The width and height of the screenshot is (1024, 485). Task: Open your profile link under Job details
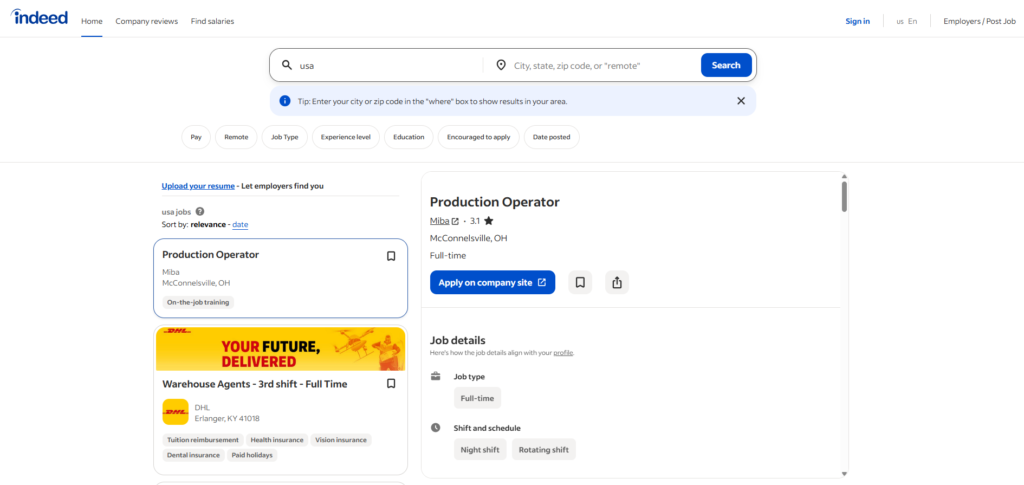click(563, 352)
